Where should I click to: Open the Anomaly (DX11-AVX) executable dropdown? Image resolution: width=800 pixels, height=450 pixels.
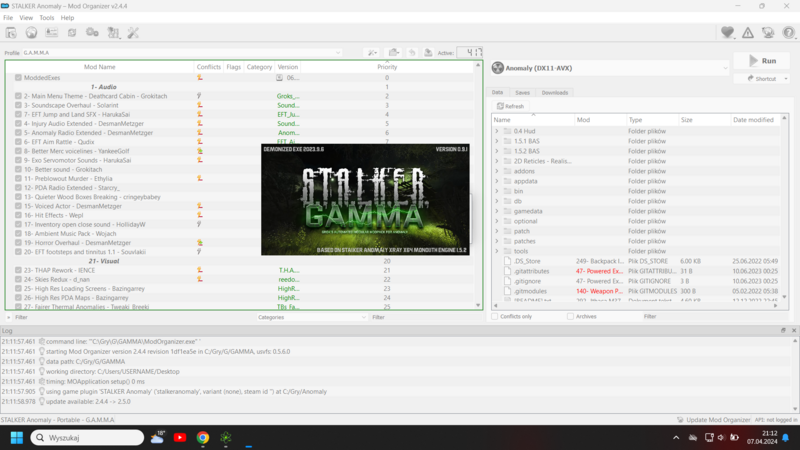(610, 69)
